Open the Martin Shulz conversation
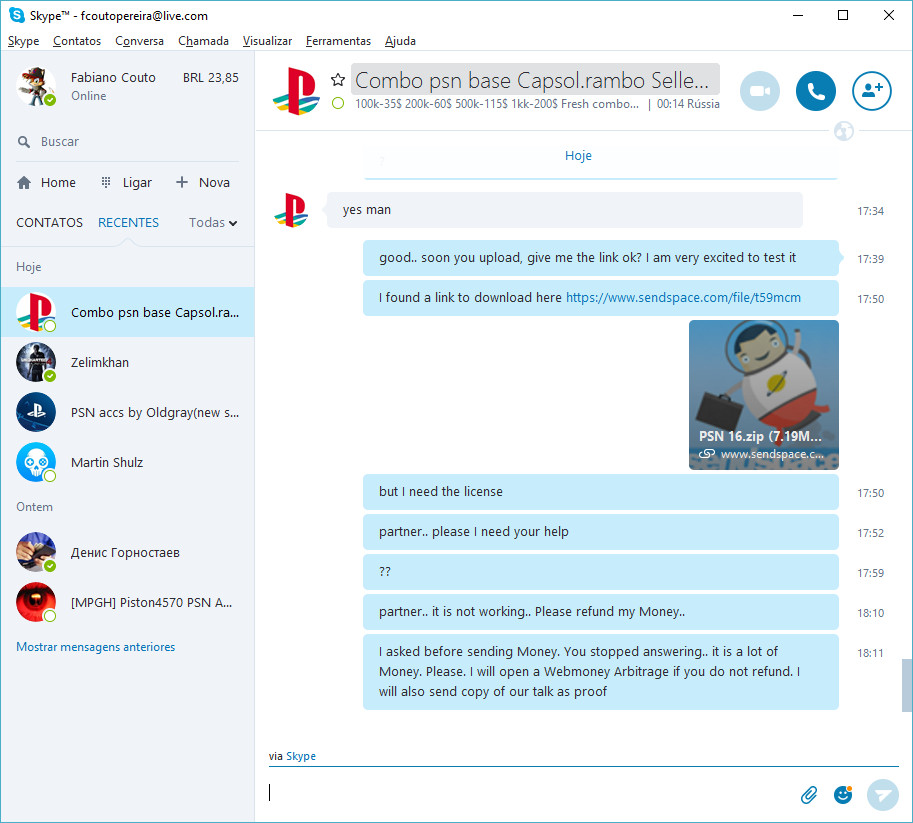Screen dimensions: 913x823 128,462
